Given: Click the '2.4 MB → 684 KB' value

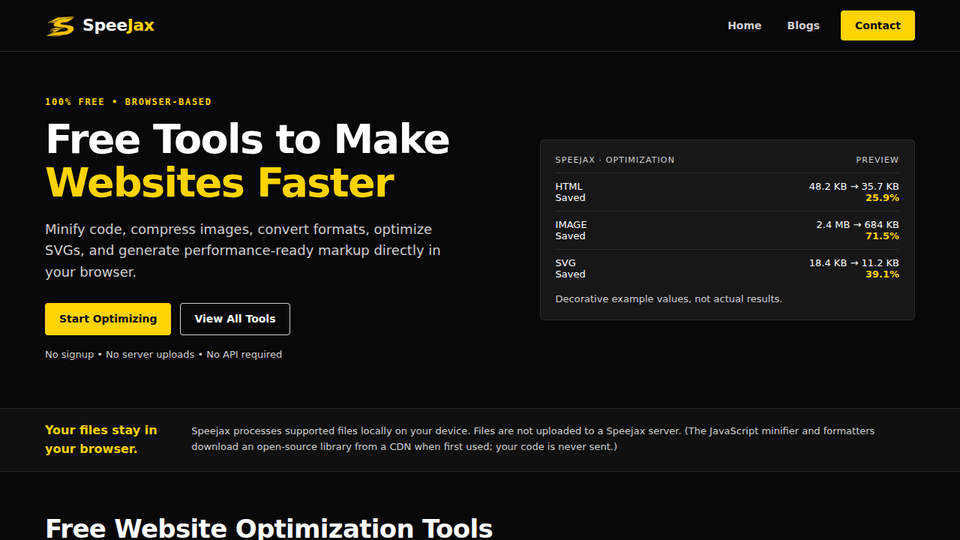Looking at the screenshot, I should tap(857, 225).
